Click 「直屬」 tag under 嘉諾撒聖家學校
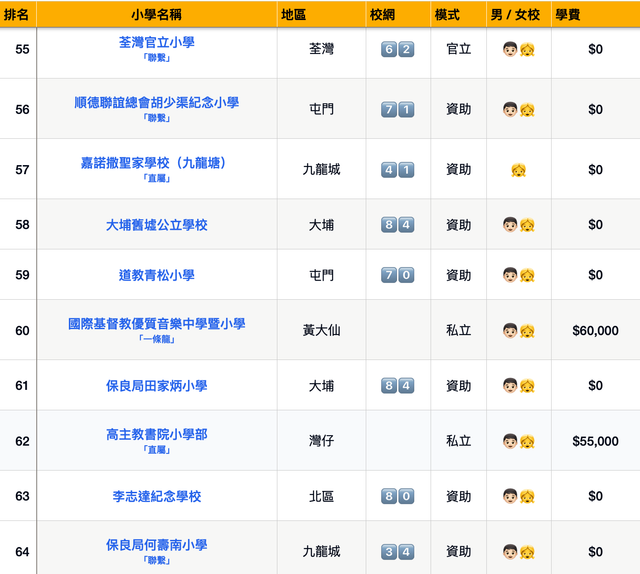640x574 pixels. click(x=157, y=179)
